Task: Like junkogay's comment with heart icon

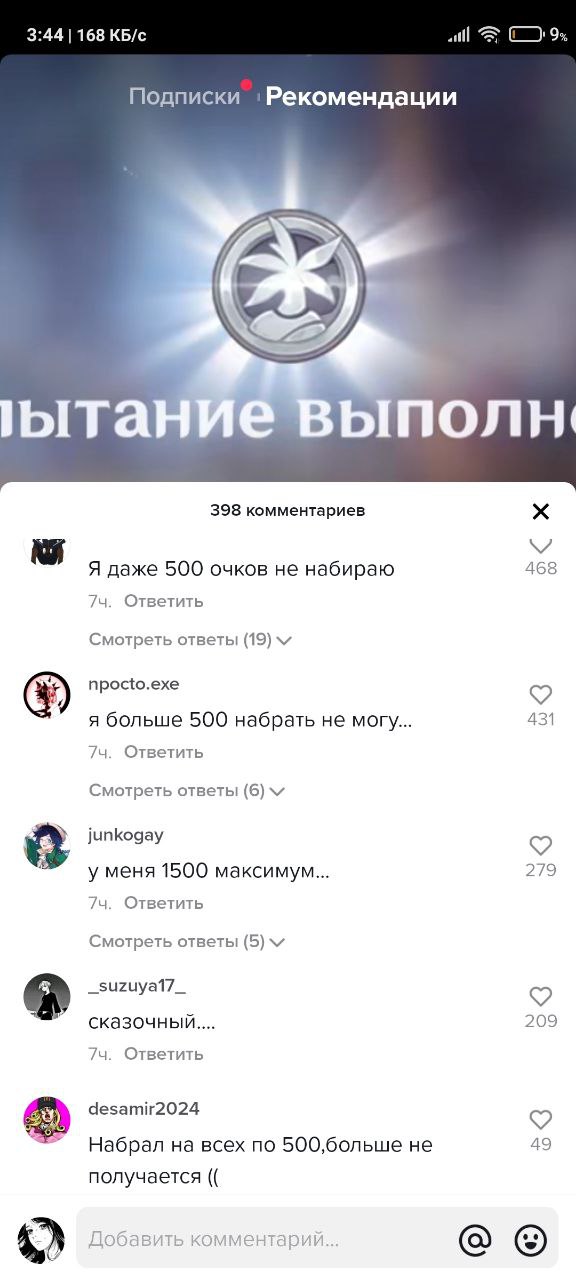Action: [541, 846]
